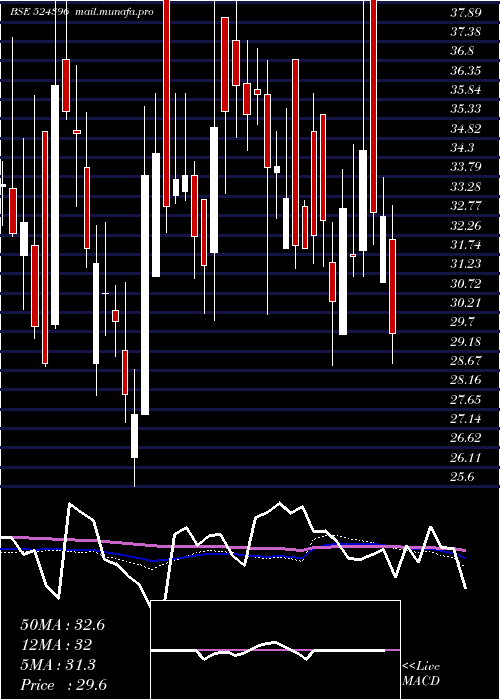Click the '5MA : 31.3' reading
This screenshot has width=500, height=700.
(x=58, y=665)
